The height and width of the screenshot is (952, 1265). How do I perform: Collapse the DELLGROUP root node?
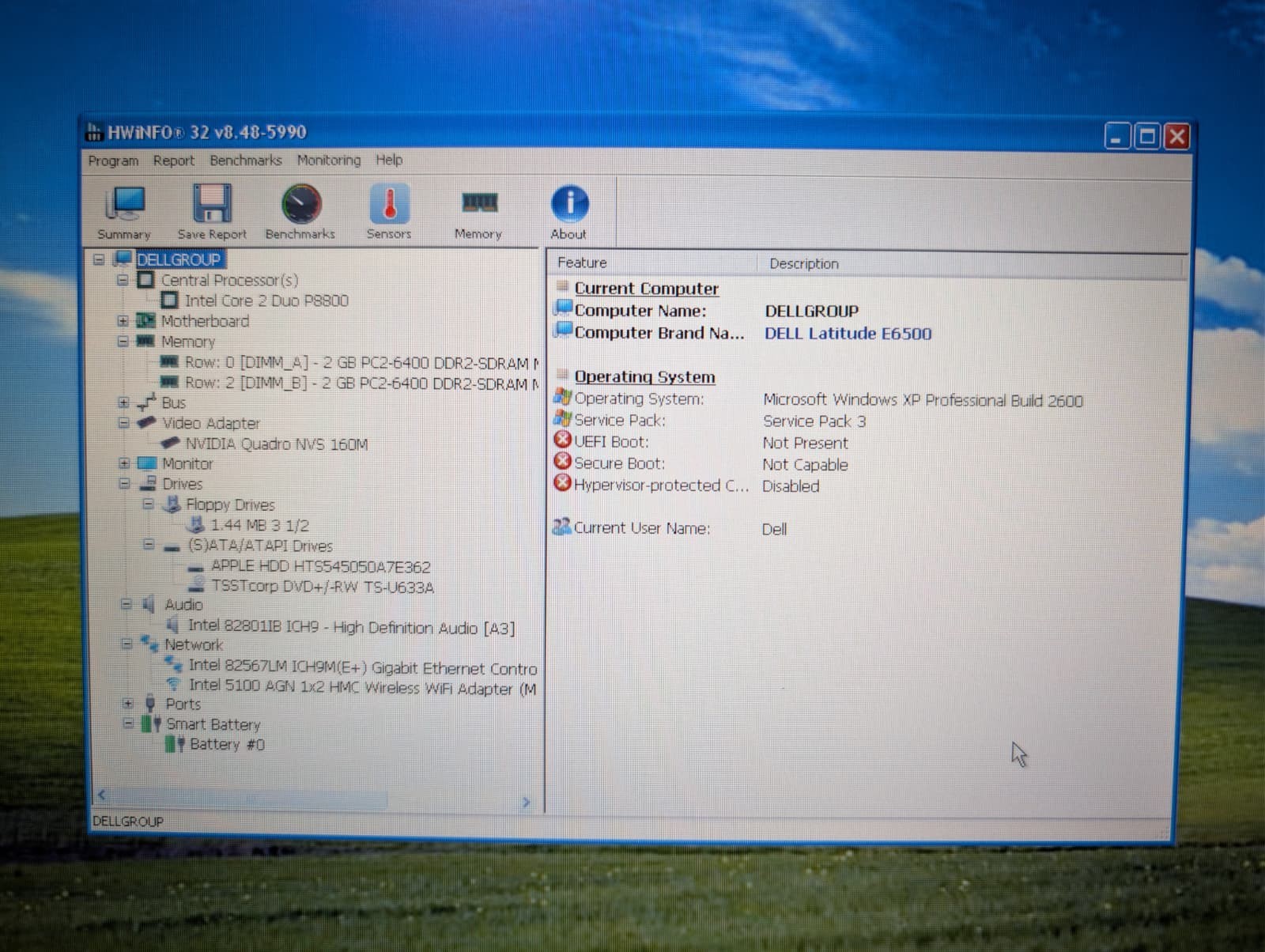click(99, 259)
